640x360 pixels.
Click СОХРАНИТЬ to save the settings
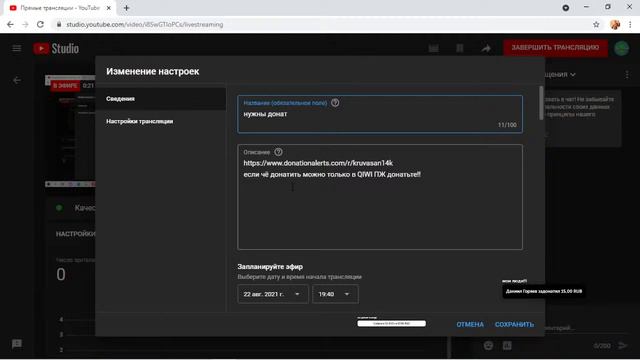[514, 324]
